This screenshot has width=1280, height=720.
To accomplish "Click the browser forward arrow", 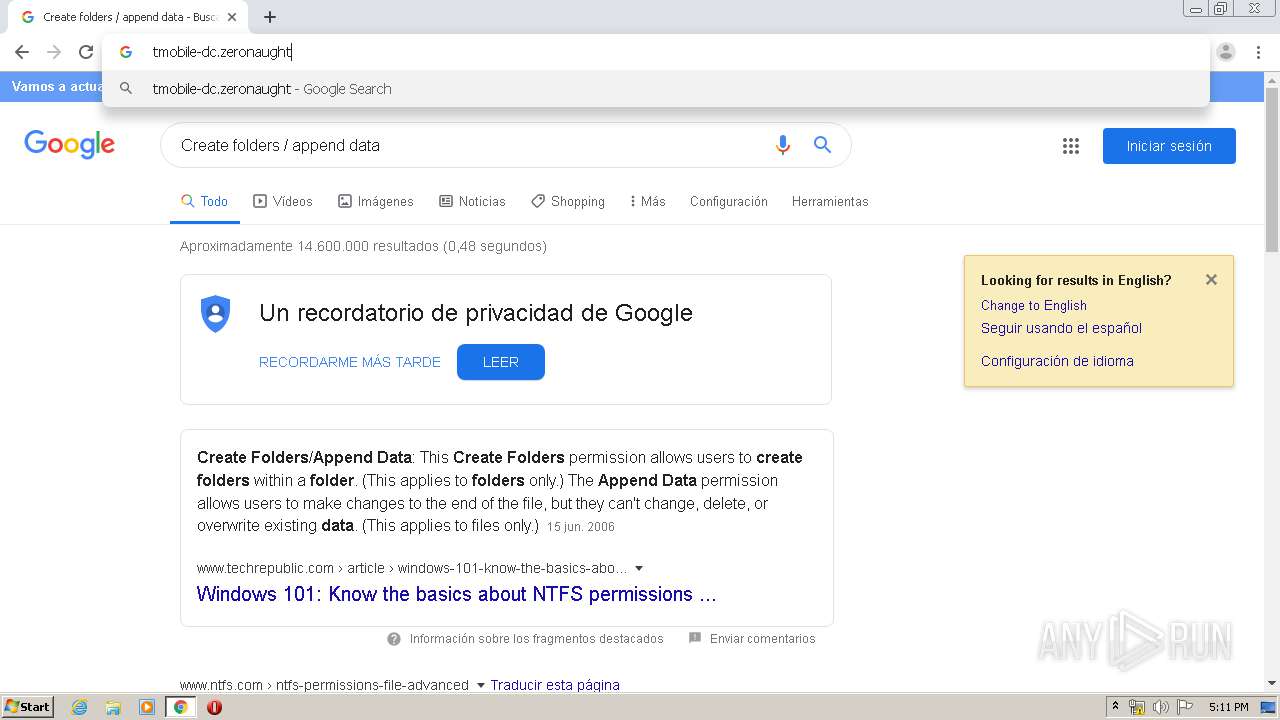I will (x=54, y=52).
